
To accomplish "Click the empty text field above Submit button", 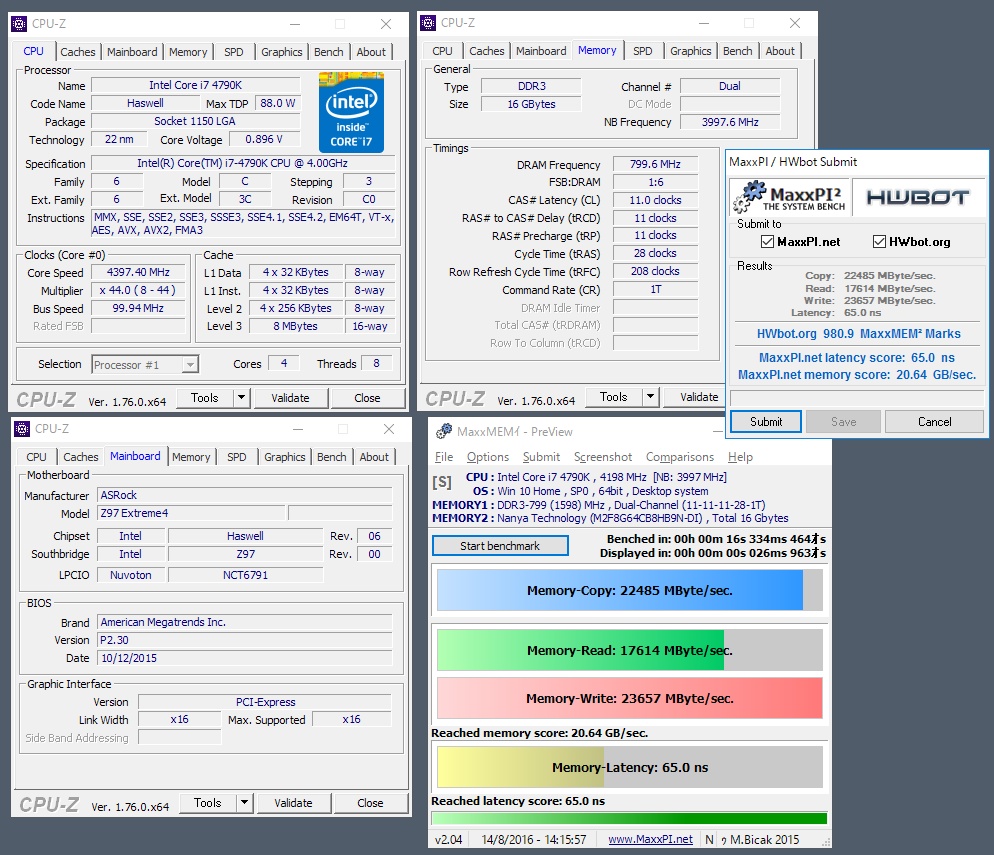I will coord(857,398).
